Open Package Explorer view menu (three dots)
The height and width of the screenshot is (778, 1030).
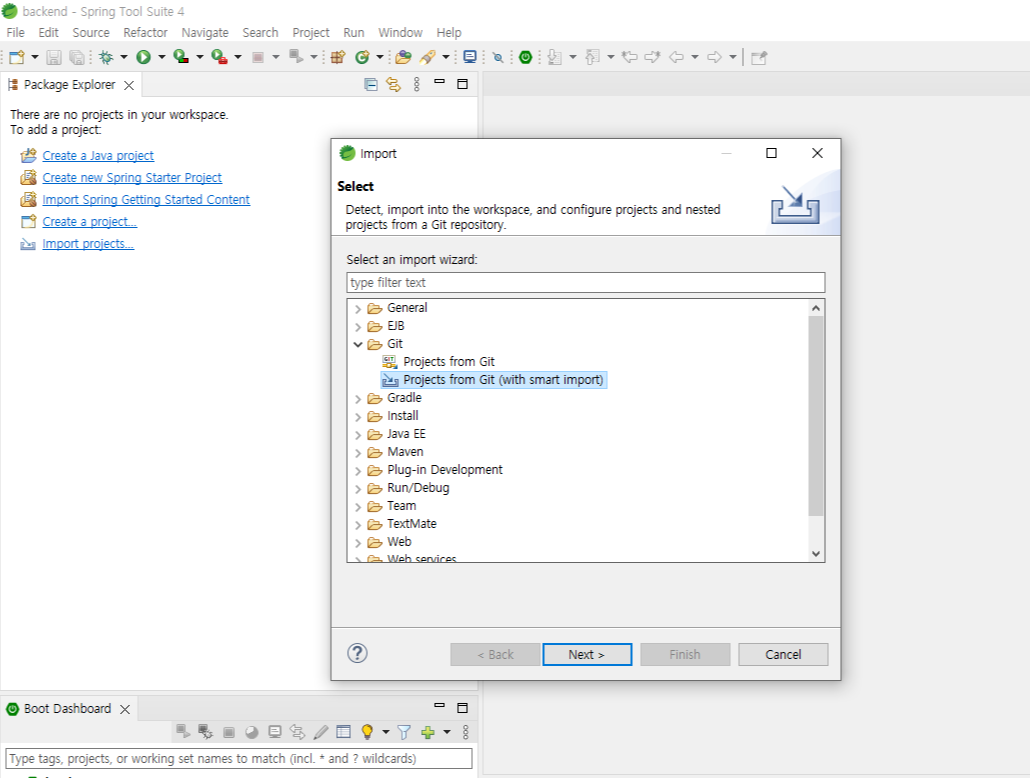point(416,84)
